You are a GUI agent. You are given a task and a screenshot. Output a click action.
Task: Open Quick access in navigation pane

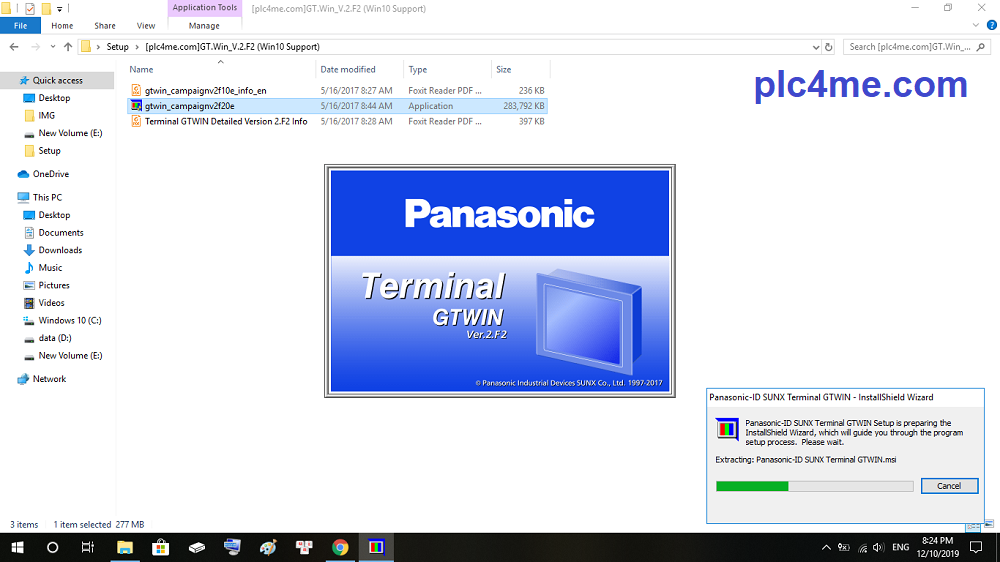pyautogui.click(x=57, y=80)
